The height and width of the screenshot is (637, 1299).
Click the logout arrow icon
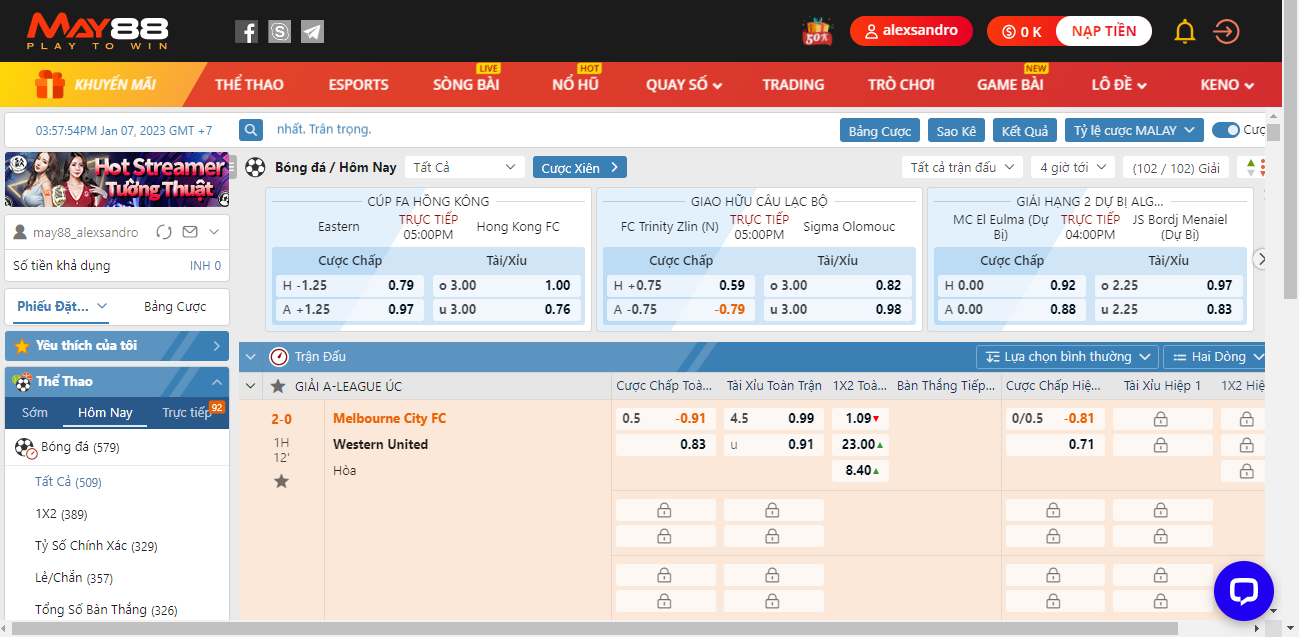1226,32
